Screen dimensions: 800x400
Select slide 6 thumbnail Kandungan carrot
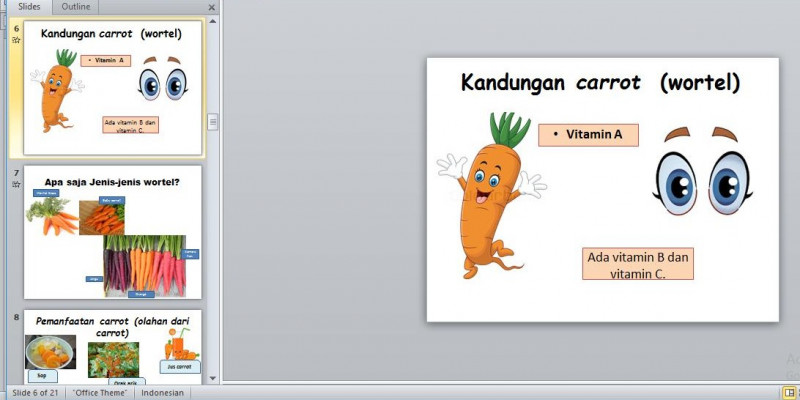(113, 87)
